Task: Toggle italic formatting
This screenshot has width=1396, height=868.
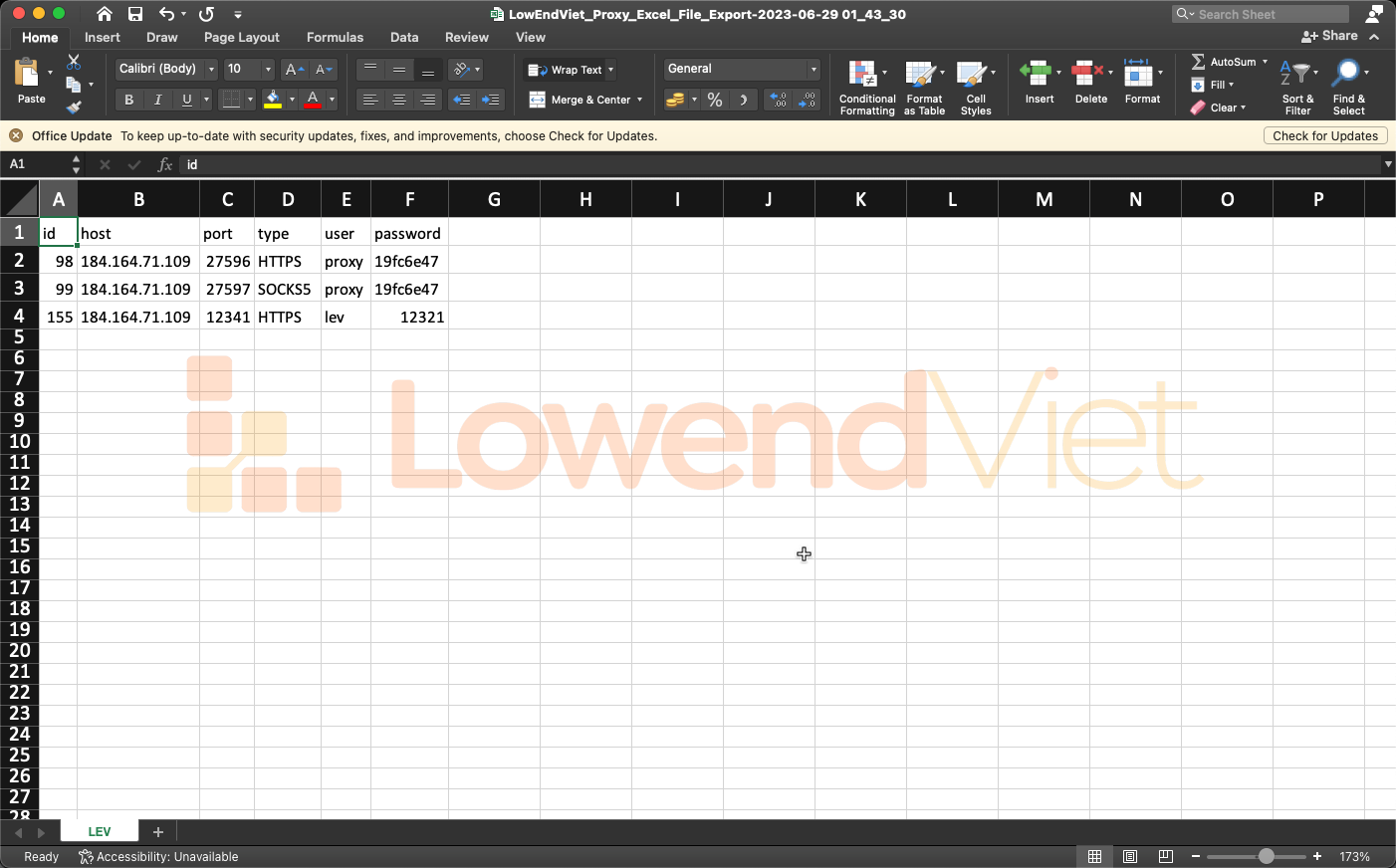Action: [157, 100]
